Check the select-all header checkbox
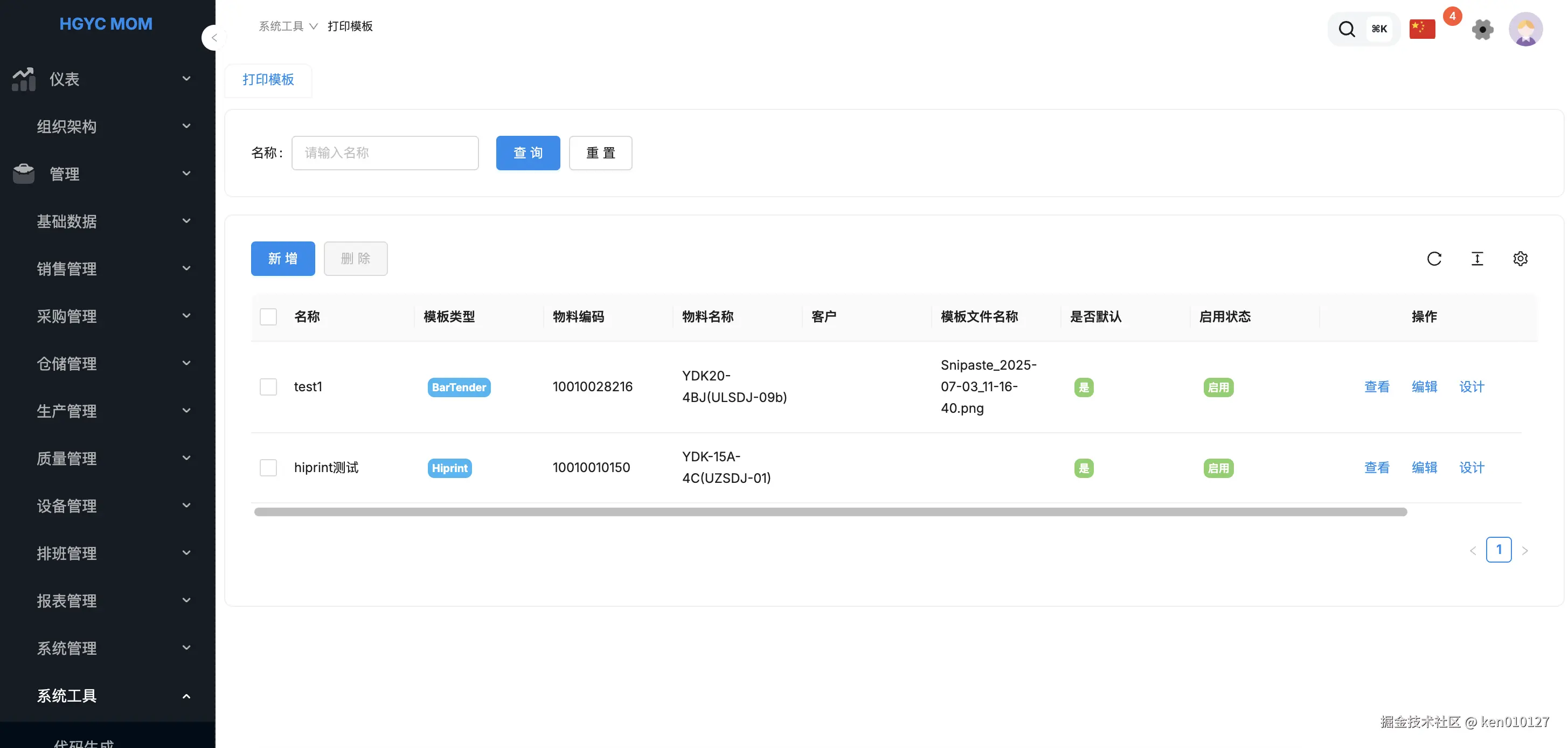The width and height of the screenshot is (1568, 748). [x=268, y=316]
